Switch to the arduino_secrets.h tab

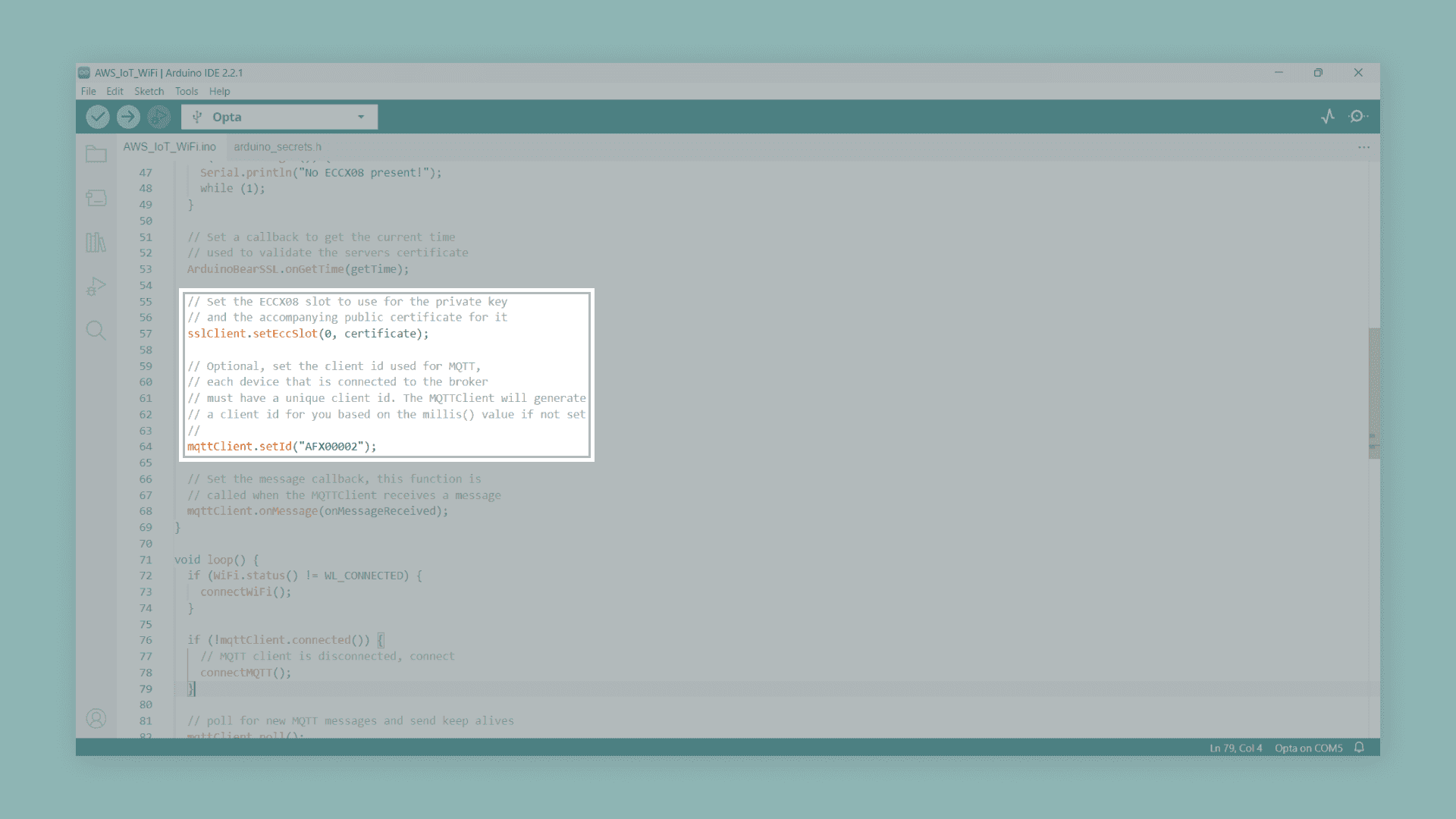coord(278,146)
